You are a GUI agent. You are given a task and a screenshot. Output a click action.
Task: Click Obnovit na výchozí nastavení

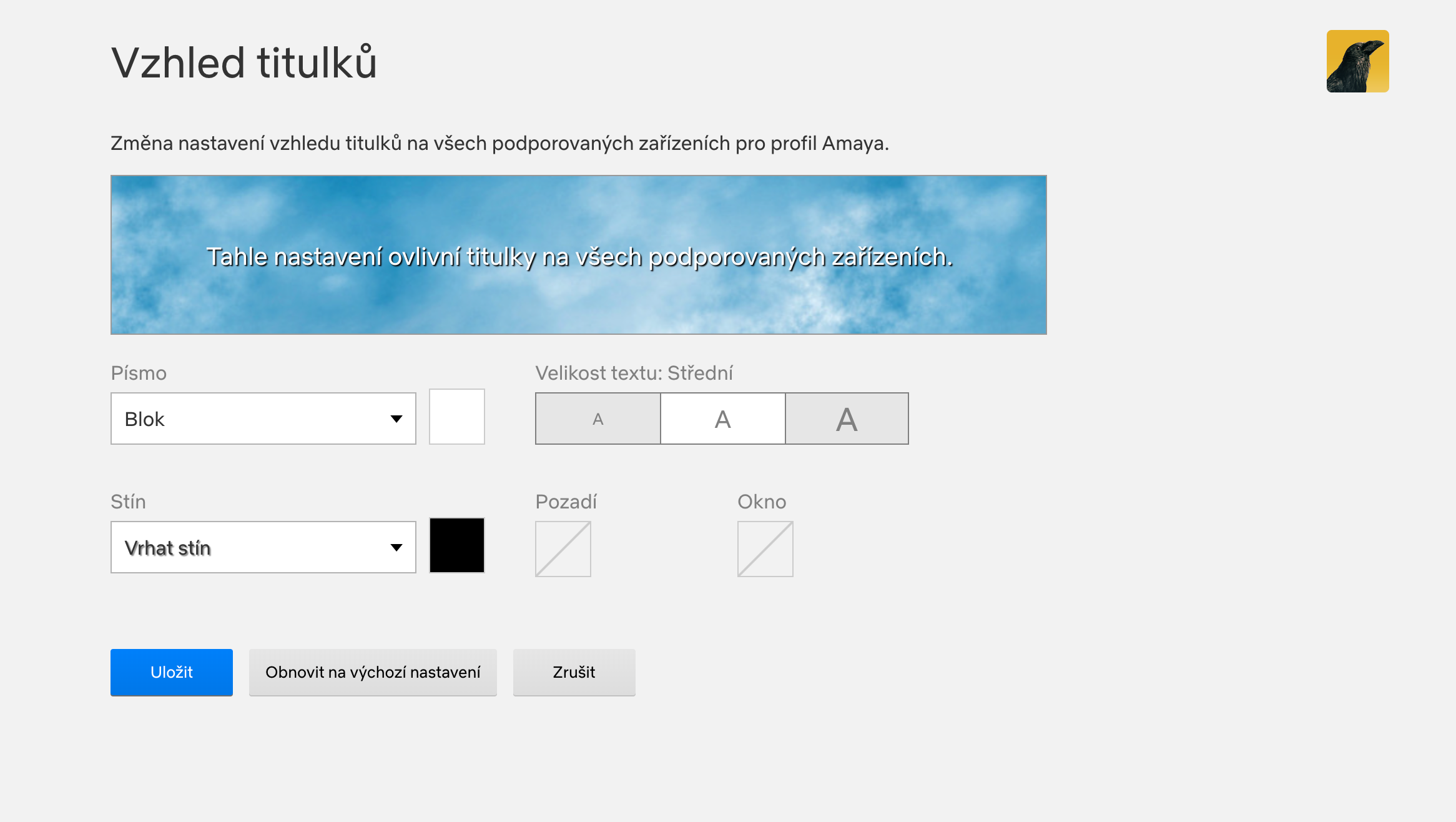[373, 672]
